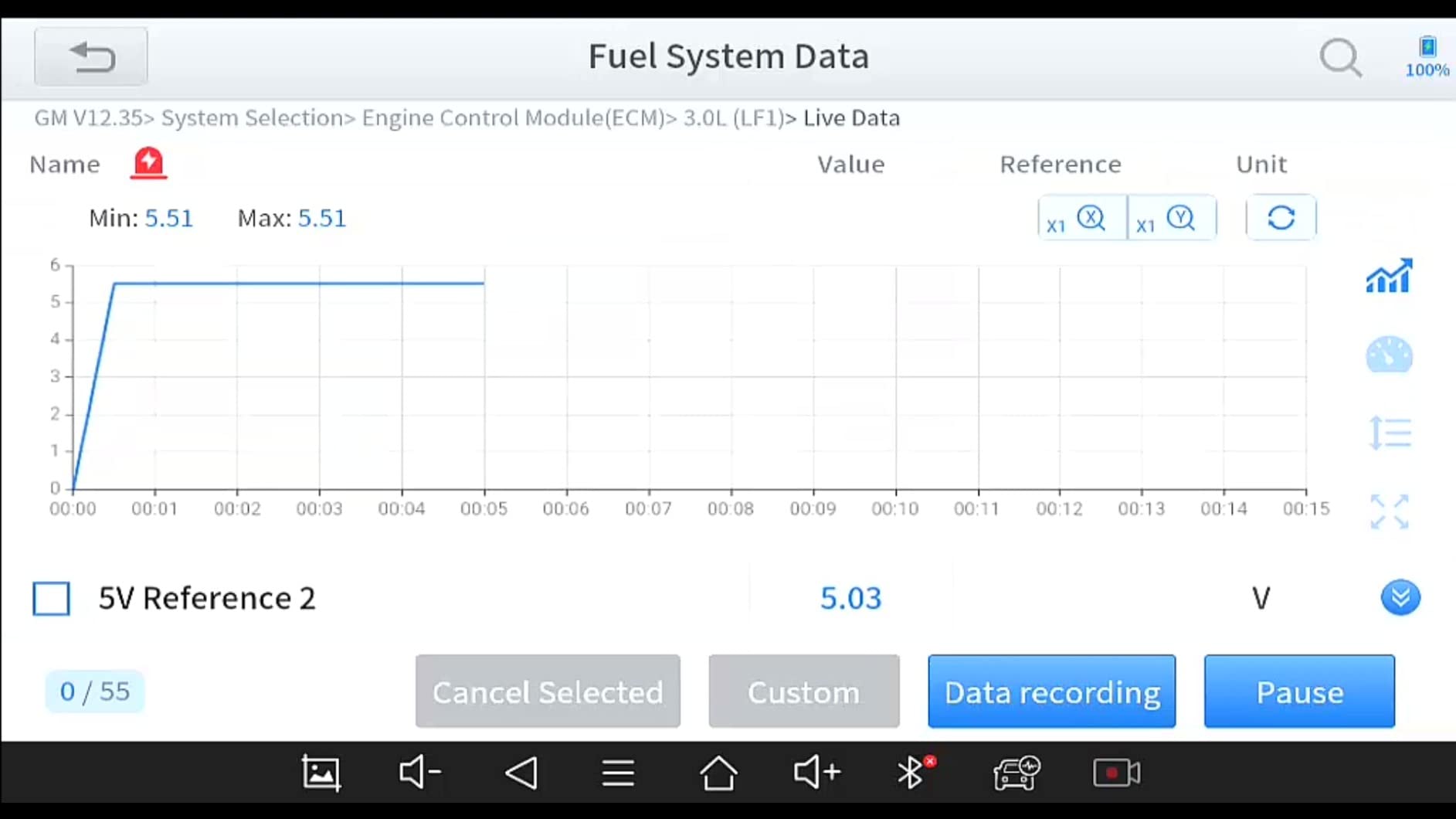1456x819 pixels.
Task: Zoom the graph Y axis
Action: pos(1171,219)
